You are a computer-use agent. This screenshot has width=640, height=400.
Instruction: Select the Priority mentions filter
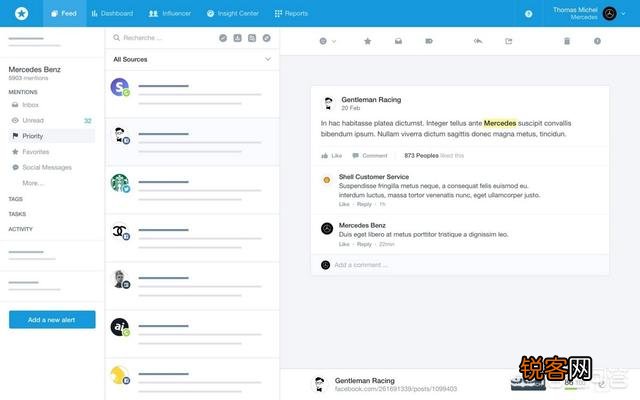[x=51, y=136]
